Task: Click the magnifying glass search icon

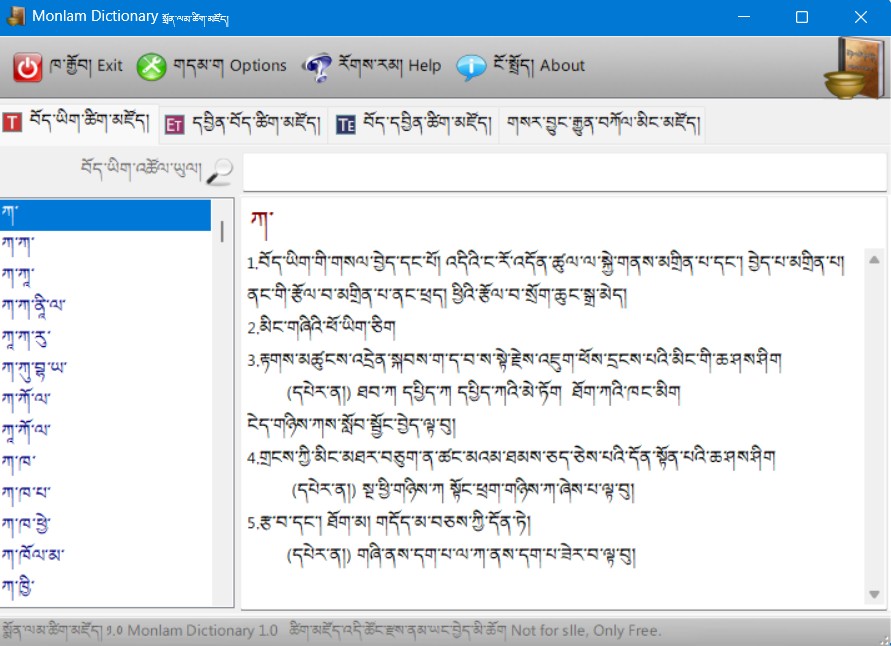Action: 222,169
